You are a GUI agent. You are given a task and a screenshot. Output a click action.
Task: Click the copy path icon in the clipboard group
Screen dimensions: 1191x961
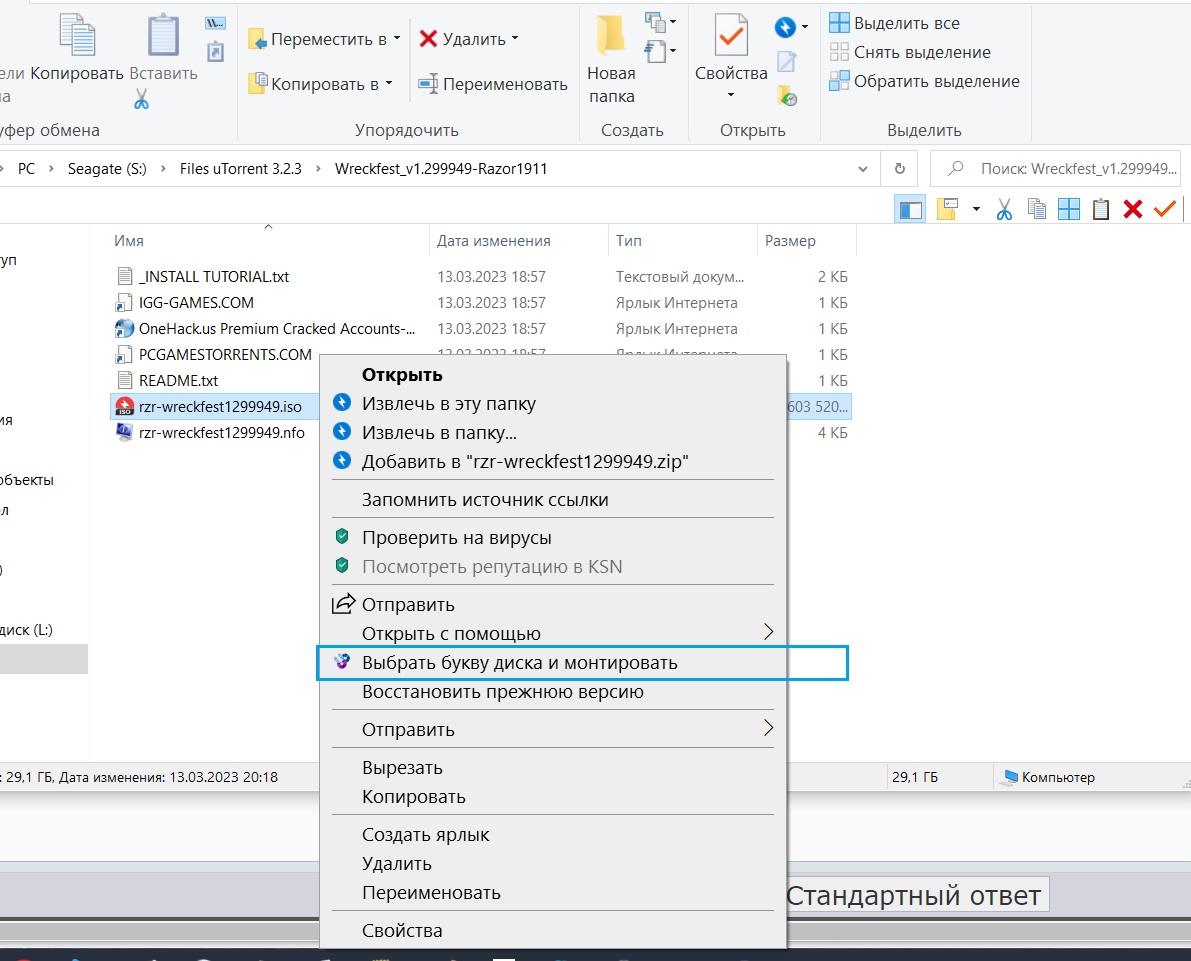(216, 24)
